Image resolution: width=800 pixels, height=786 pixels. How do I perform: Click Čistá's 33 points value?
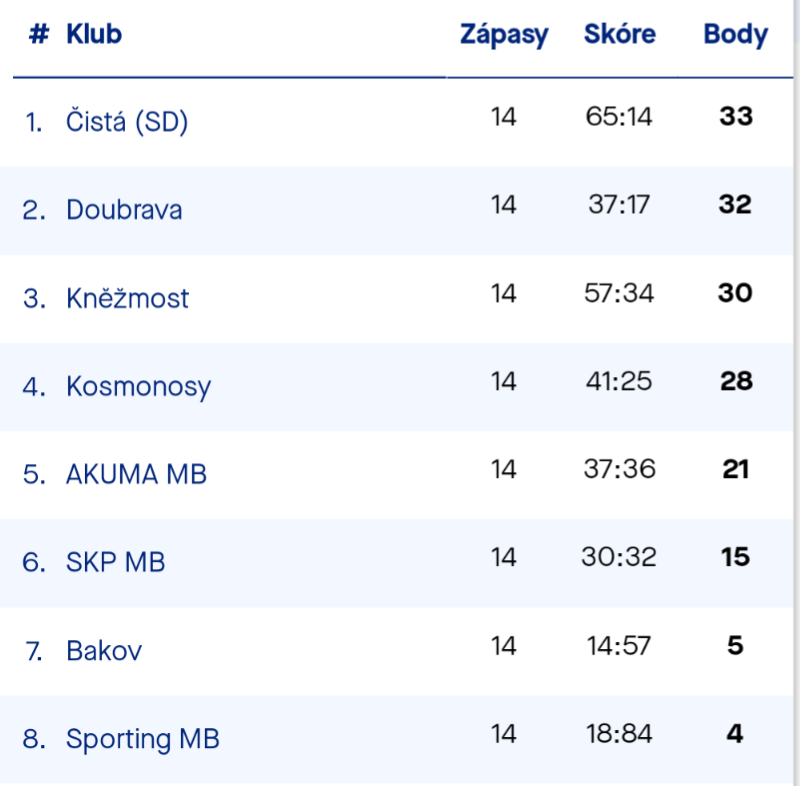736,117
